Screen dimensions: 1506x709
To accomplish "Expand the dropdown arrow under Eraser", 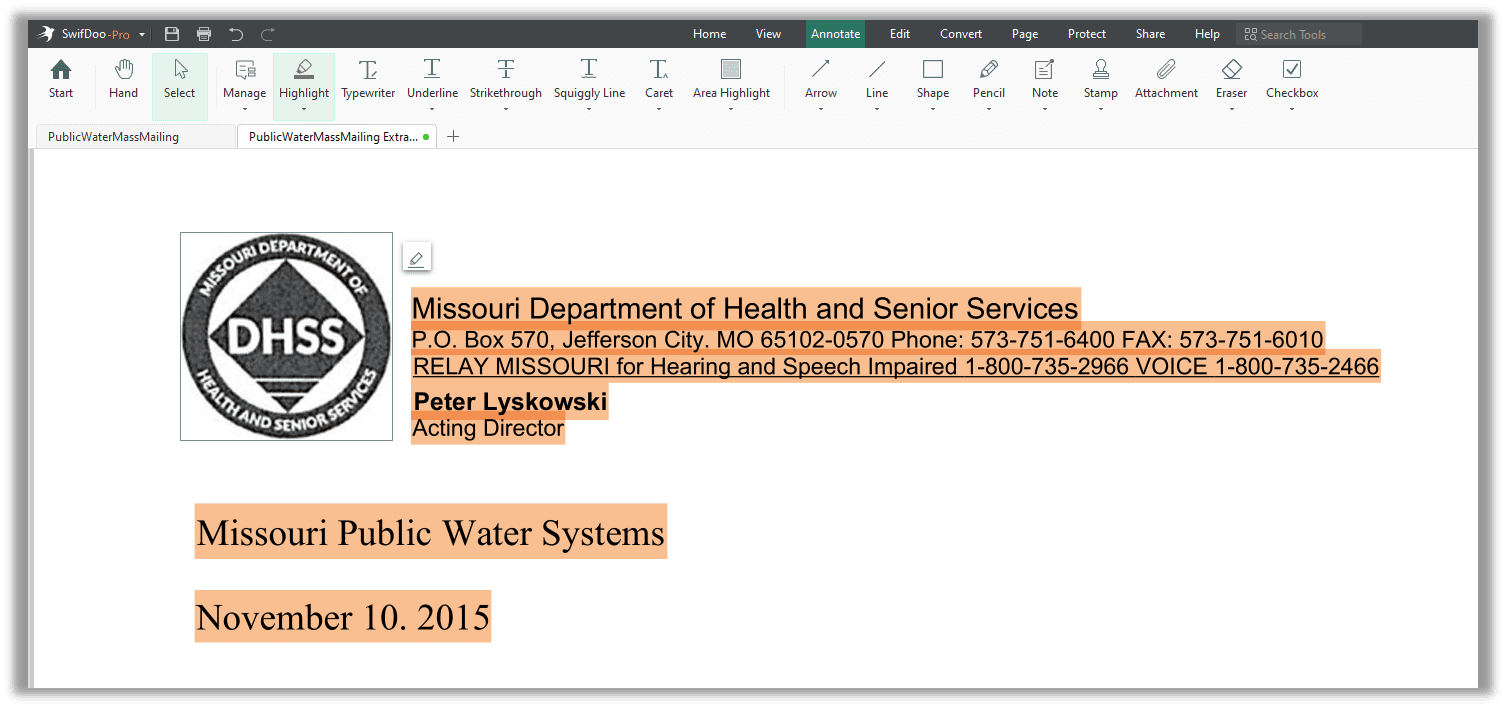I will tap(1232, 109).
